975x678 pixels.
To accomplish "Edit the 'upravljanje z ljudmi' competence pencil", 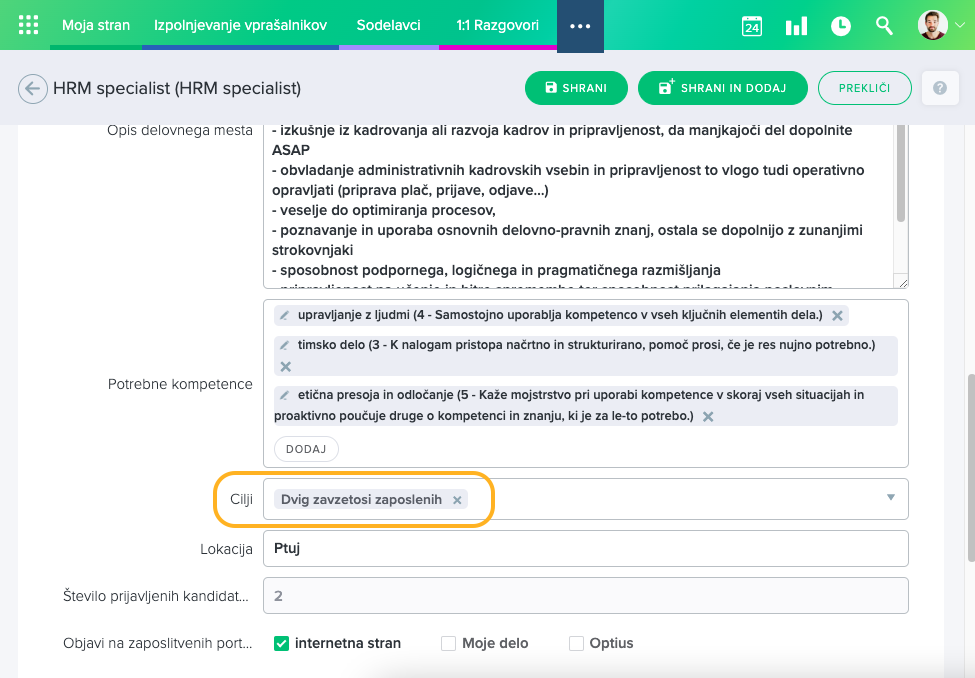I will 284,316.
